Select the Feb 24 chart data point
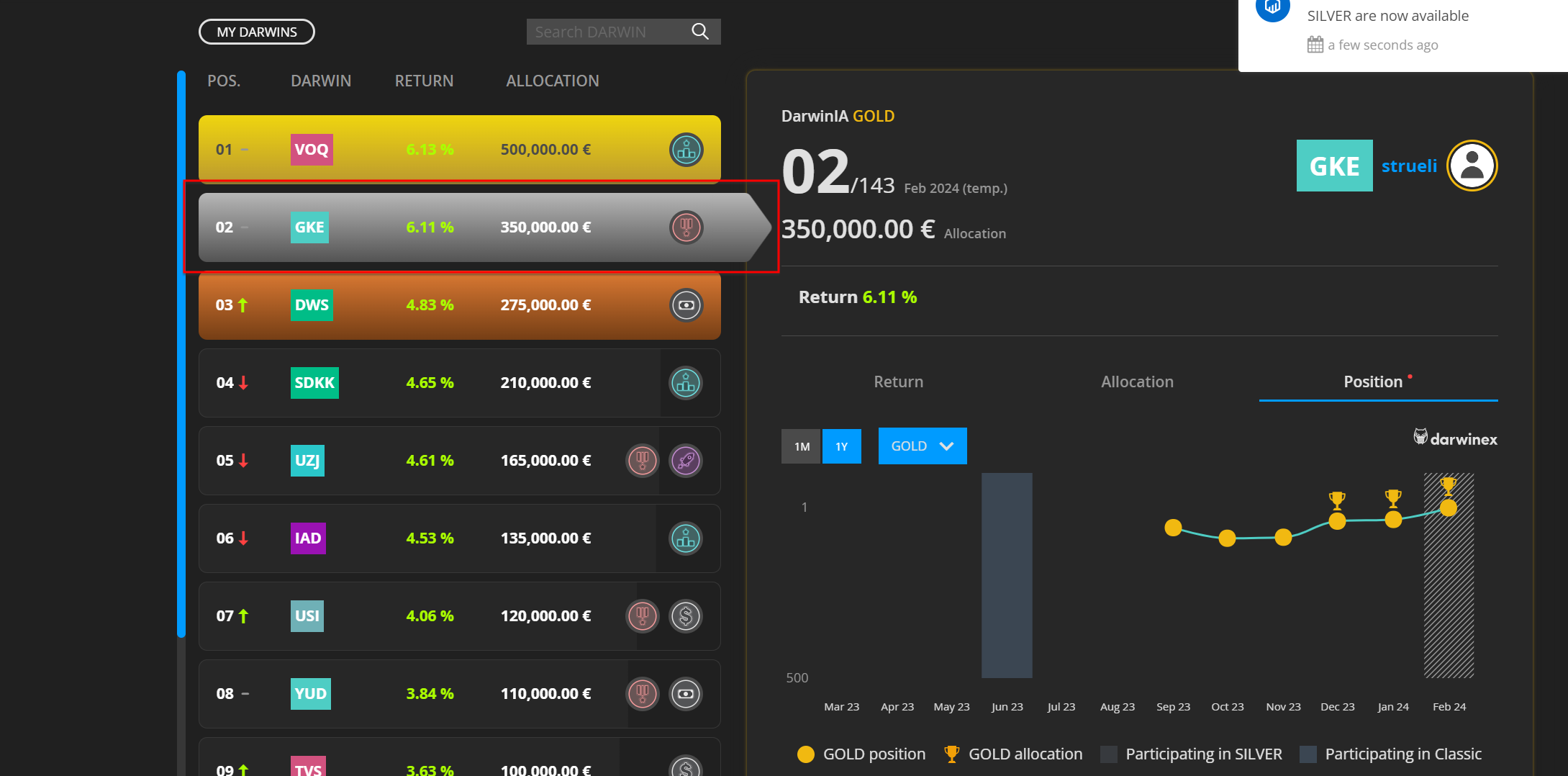The image size is (1568, 776). point(1449,508)
